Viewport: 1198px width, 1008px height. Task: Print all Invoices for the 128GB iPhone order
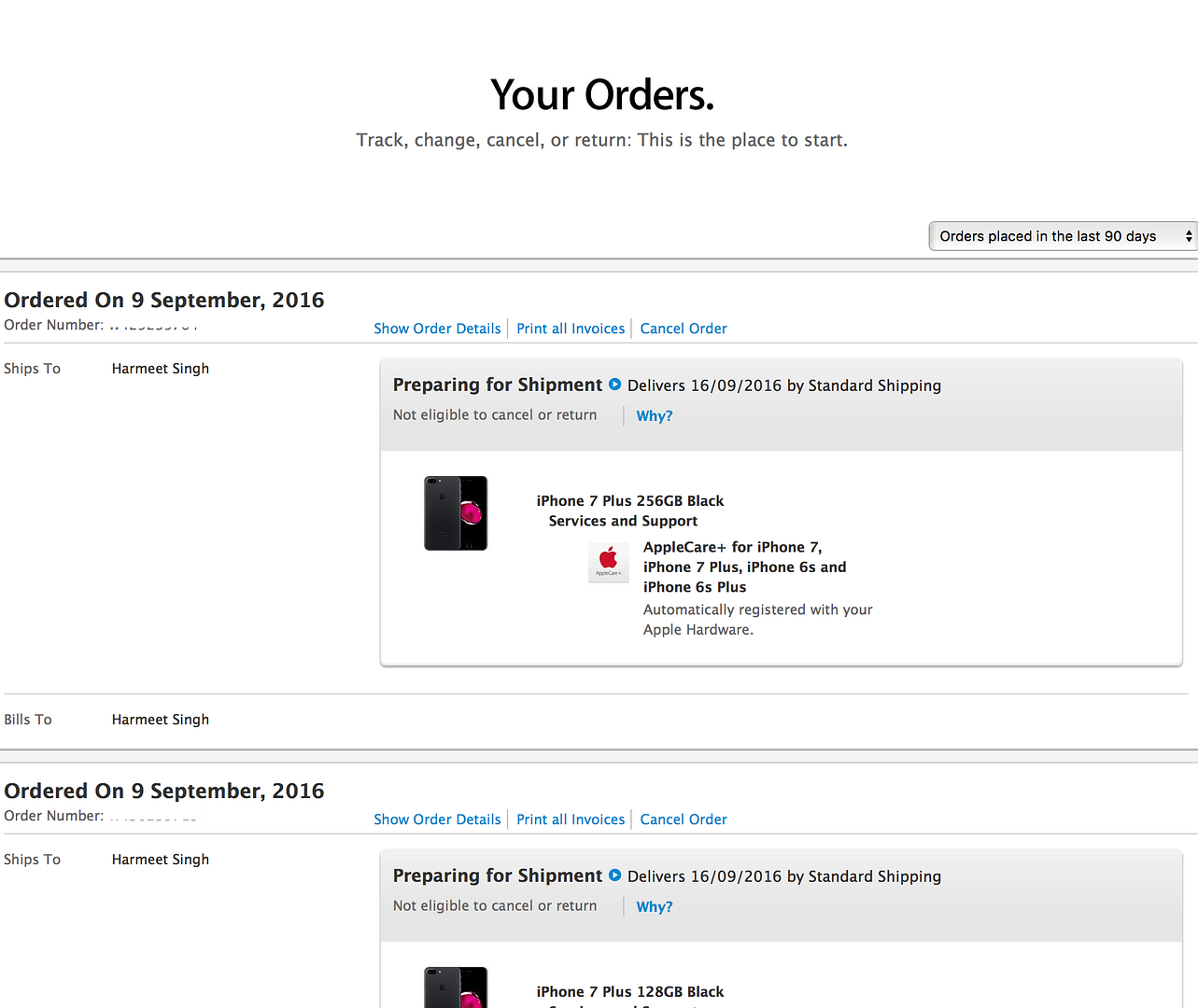(571, 819)
